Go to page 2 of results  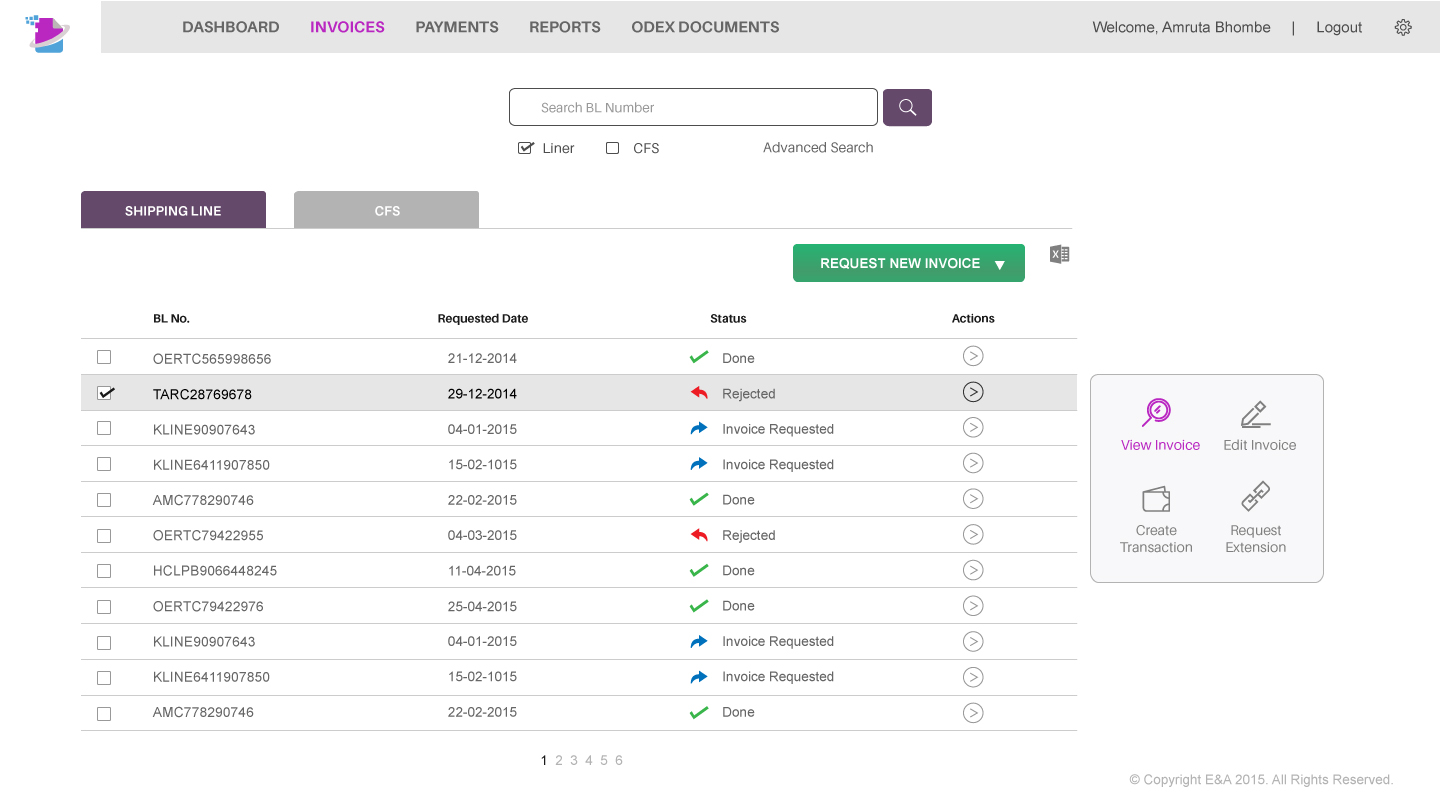[x=559, y=761]
